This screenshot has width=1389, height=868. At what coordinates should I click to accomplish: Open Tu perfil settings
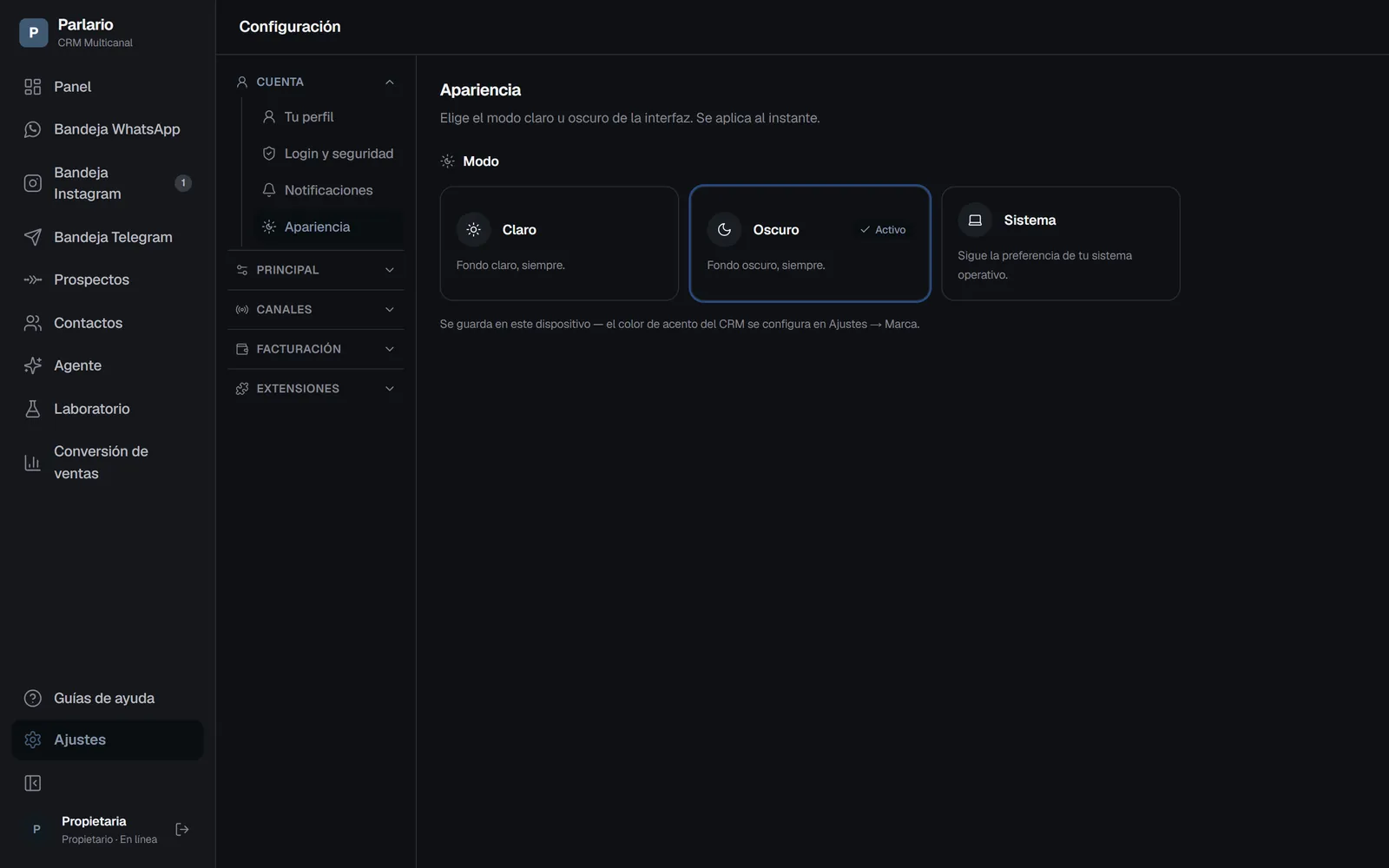[328, 117]
